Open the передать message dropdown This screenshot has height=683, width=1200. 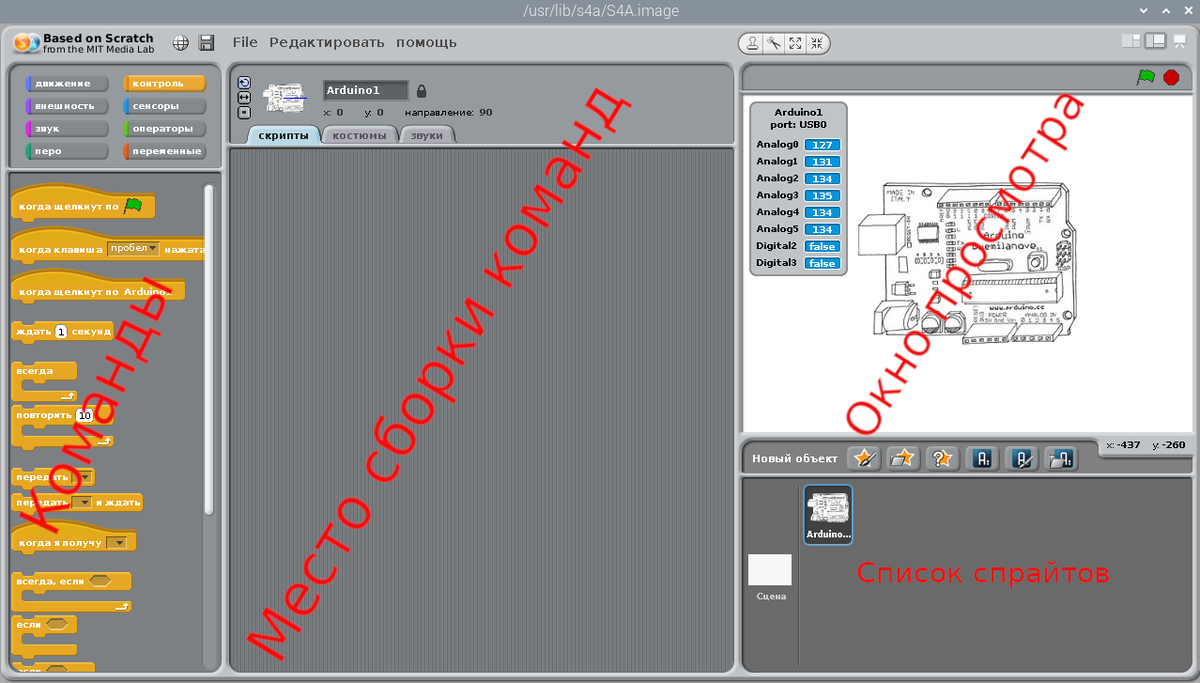[86, 478]
